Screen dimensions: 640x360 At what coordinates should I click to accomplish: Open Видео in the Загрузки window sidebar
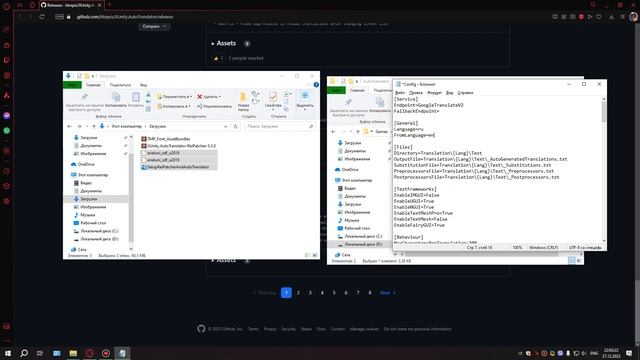coord(82,183)
